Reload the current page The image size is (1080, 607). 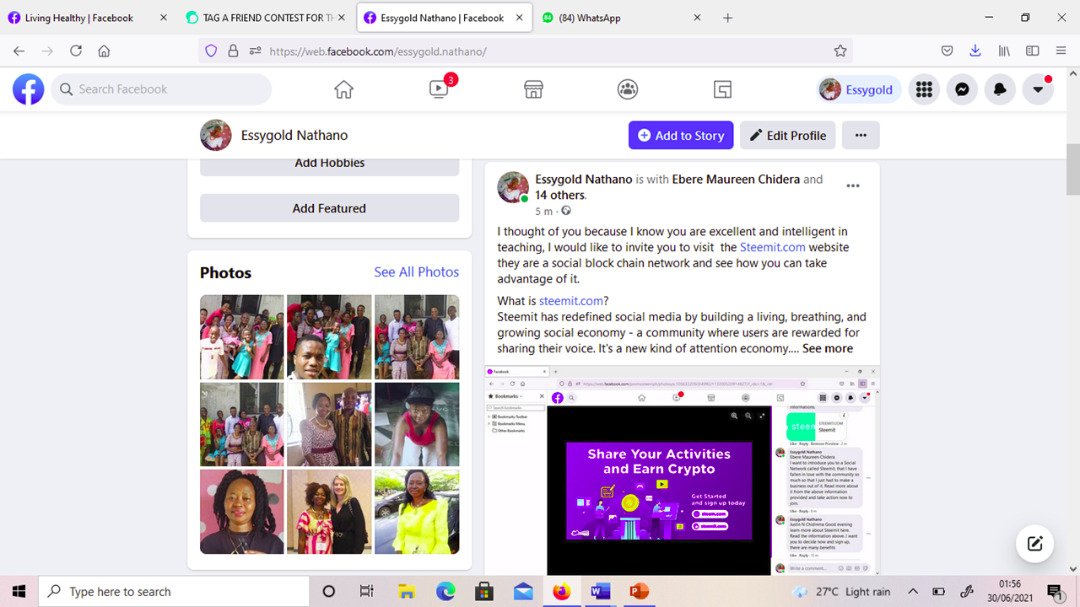(x=76, y=51)
